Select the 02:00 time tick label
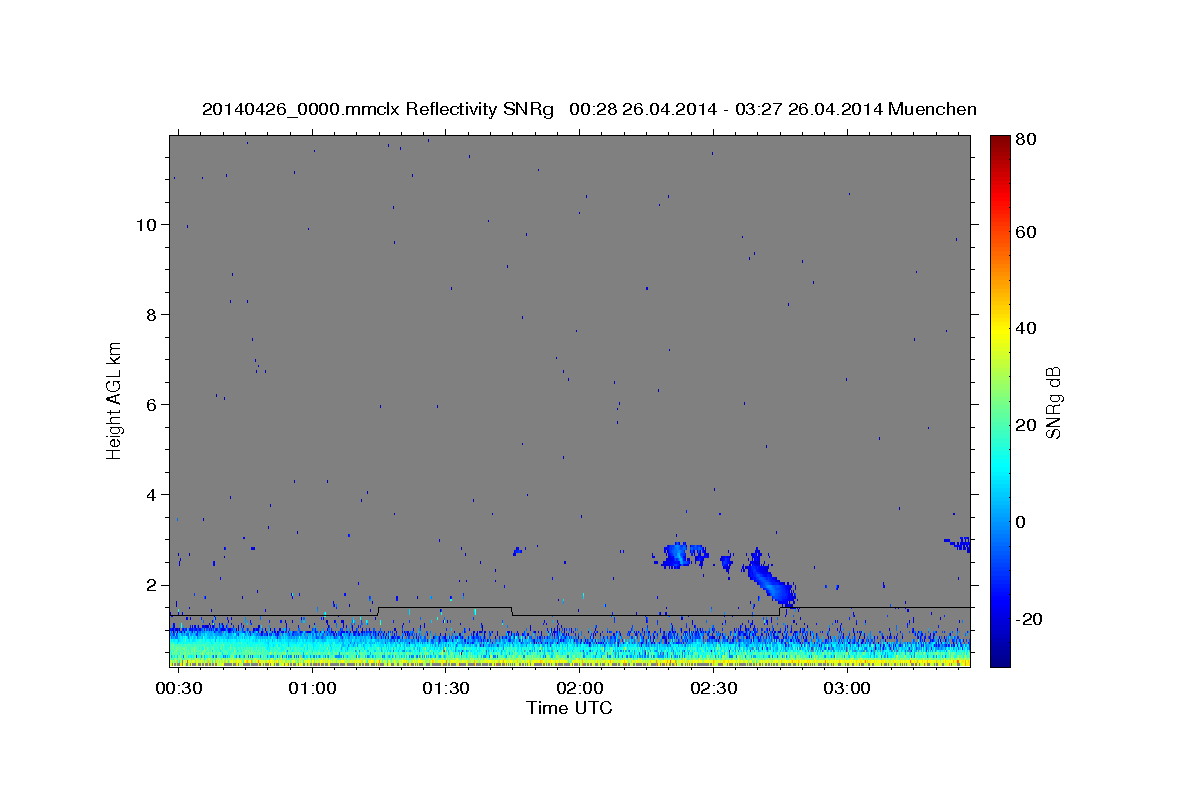The height and width of the screenshot is (800, 1200). 579,689
